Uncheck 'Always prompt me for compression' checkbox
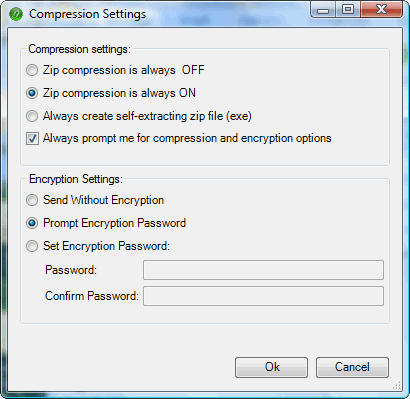Screen dimensions: 410x399 coord(32,138)
